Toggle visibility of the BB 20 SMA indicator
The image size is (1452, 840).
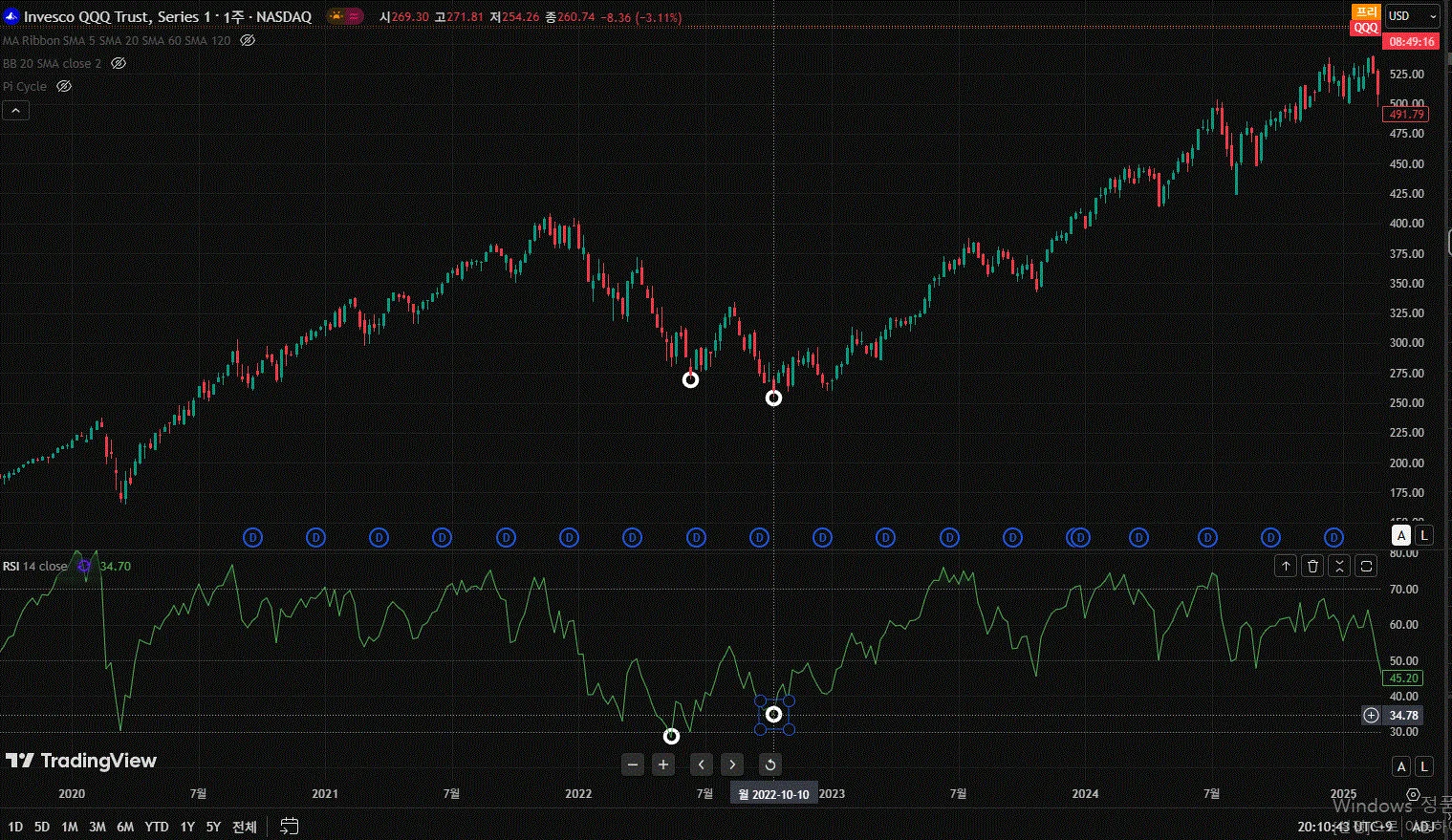119,64
